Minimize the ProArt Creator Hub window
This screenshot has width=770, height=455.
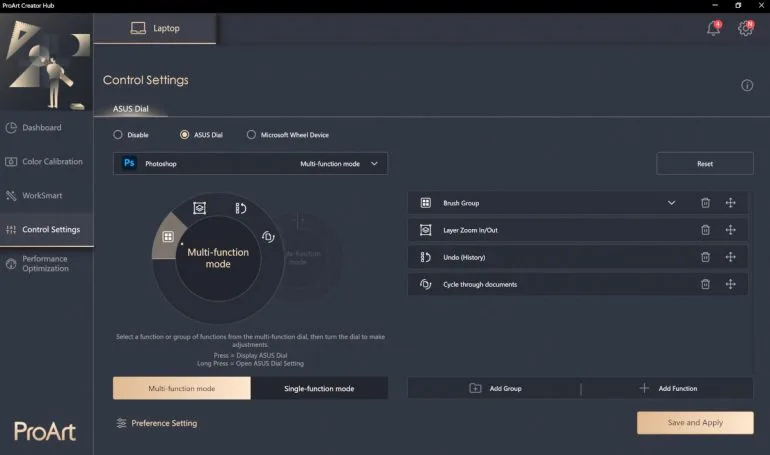coord(715,5)
